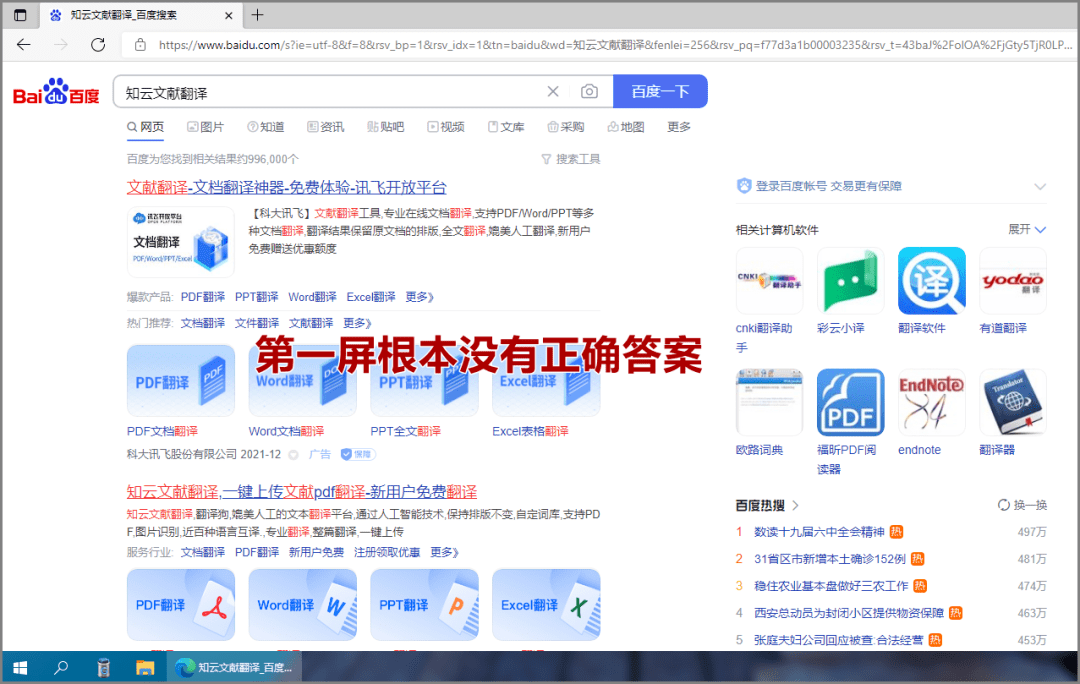Clear the search box with the X icon

tap(552, 92)
